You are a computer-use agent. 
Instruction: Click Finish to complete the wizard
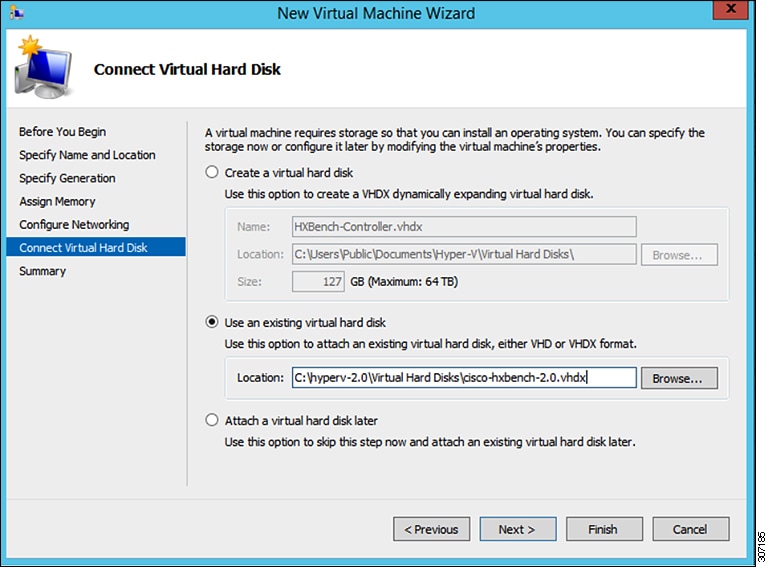pos(604,529)
